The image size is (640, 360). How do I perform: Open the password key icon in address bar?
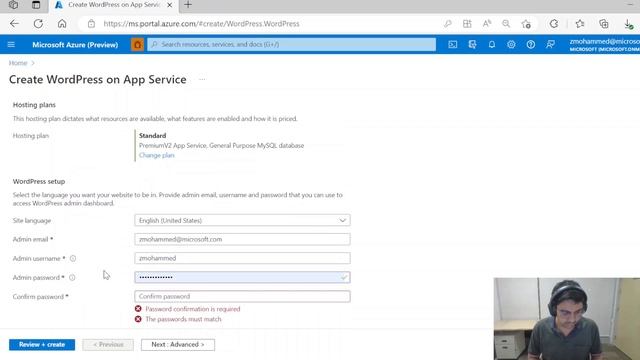448,24
